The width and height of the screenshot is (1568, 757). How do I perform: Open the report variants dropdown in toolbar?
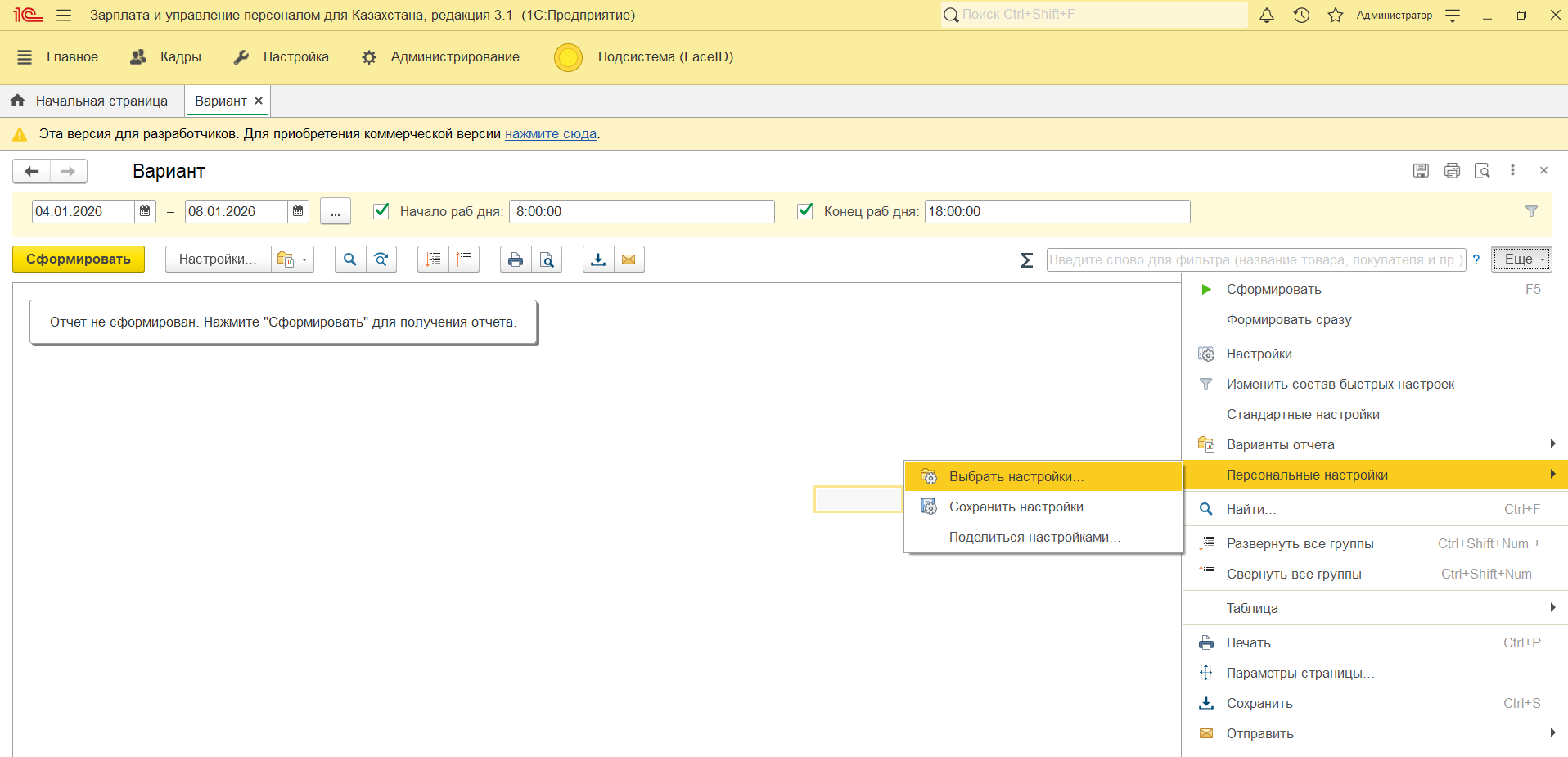pyautogui.click(x=292, y=259)
